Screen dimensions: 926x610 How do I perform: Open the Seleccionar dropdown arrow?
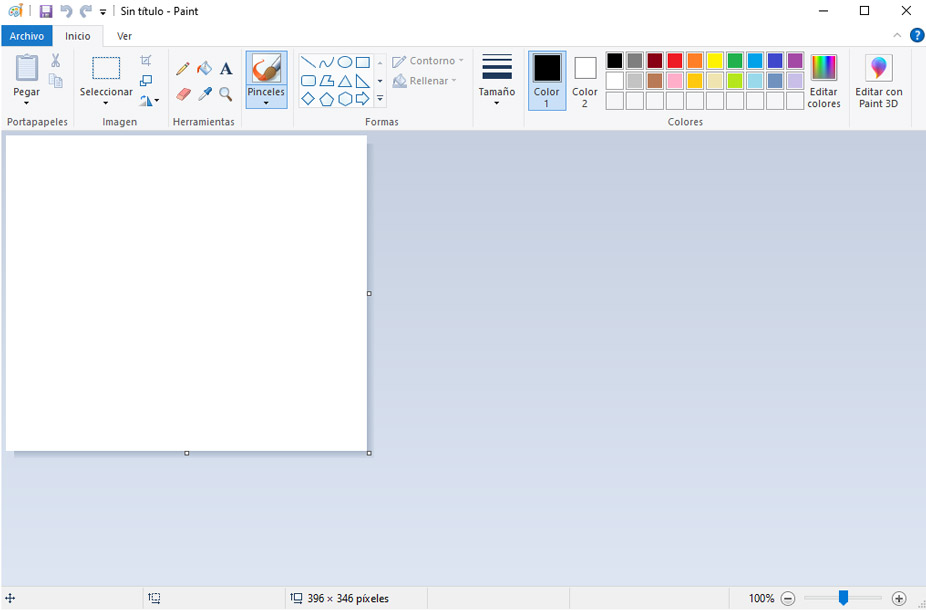click(106, 102)
